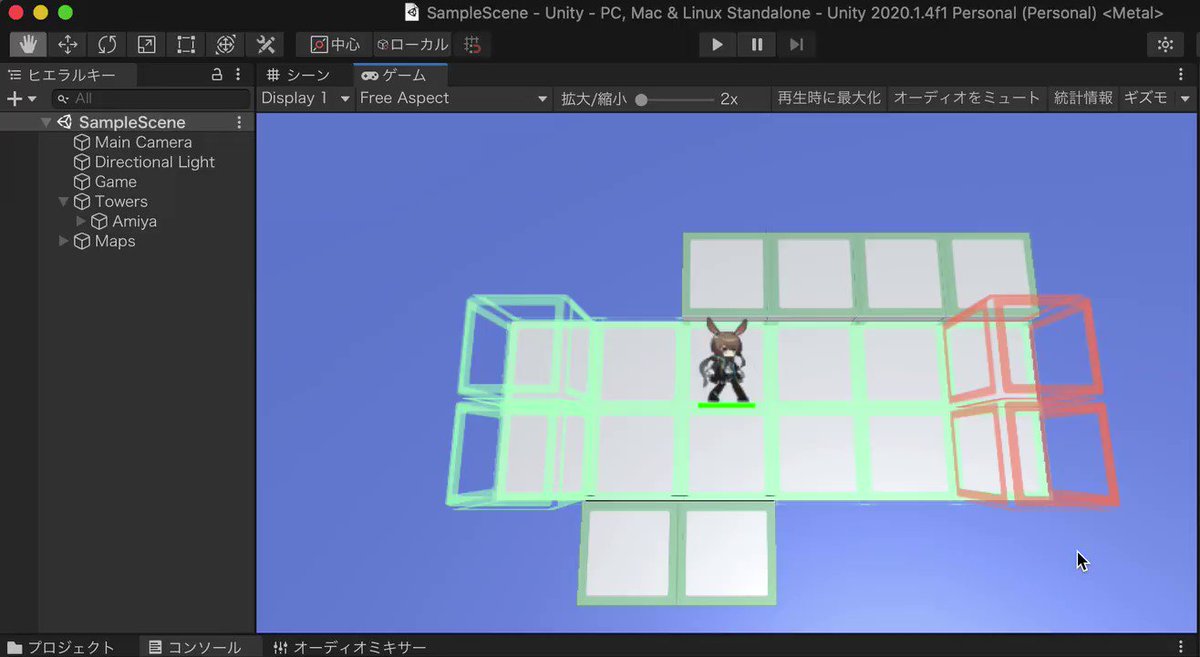1200x657 pixels.
Task: Toggle 再生時に最大化 option
Action: click(x=829, y=98)
